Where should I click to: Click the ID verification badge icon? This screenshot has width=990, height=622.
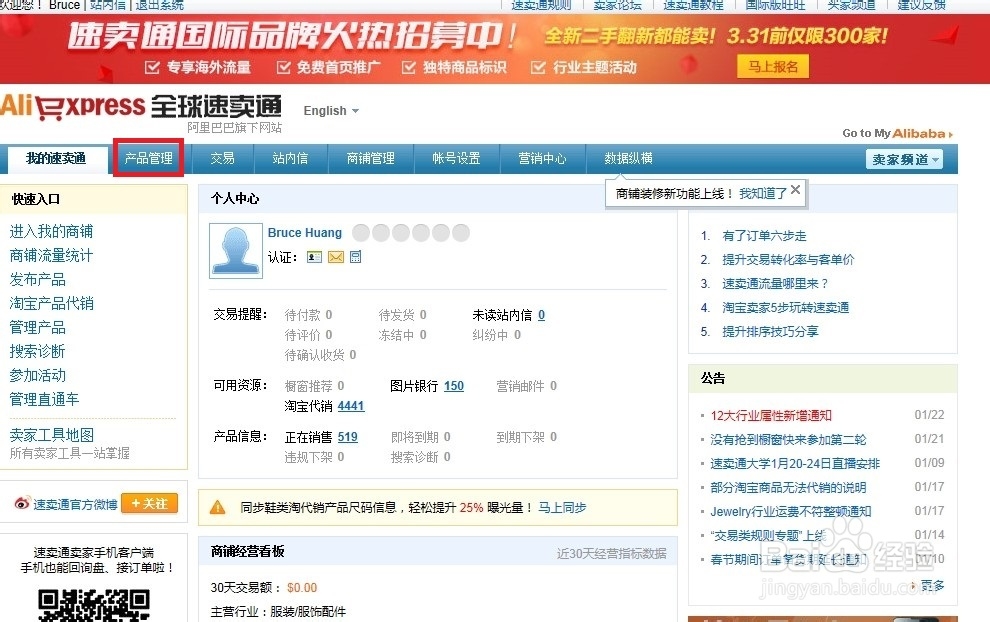[x=314, y=257]
